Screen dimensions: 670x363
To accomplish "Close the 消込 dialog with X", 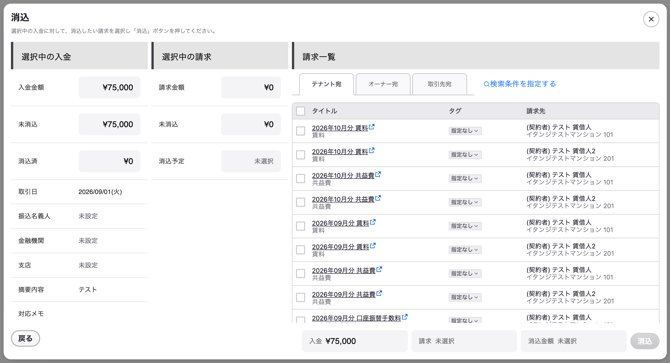I will [x=651, y=19].
